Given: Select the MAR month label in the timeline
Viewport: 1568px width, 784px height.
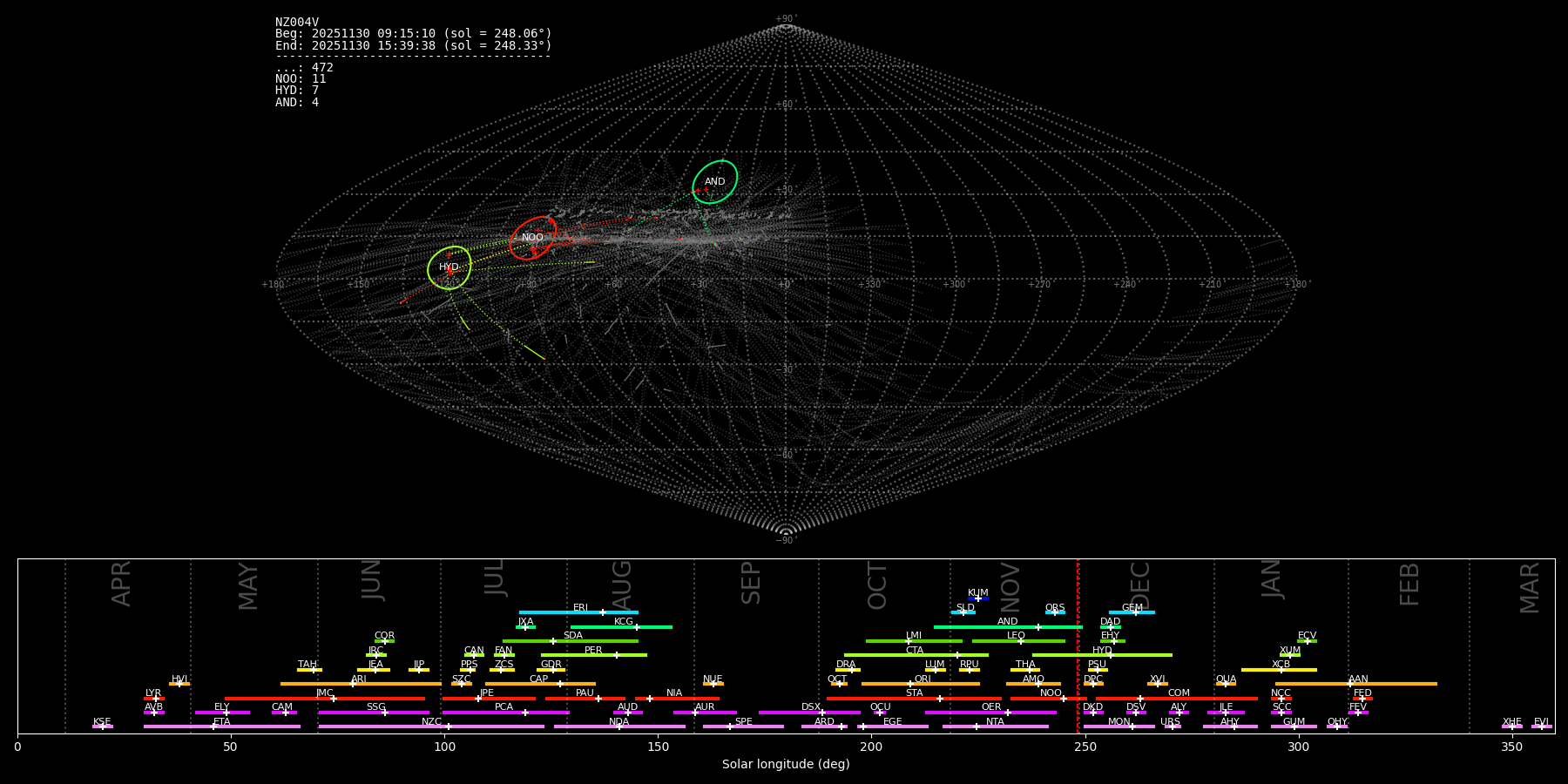Looking at the screenshot, I should 1530,588.
